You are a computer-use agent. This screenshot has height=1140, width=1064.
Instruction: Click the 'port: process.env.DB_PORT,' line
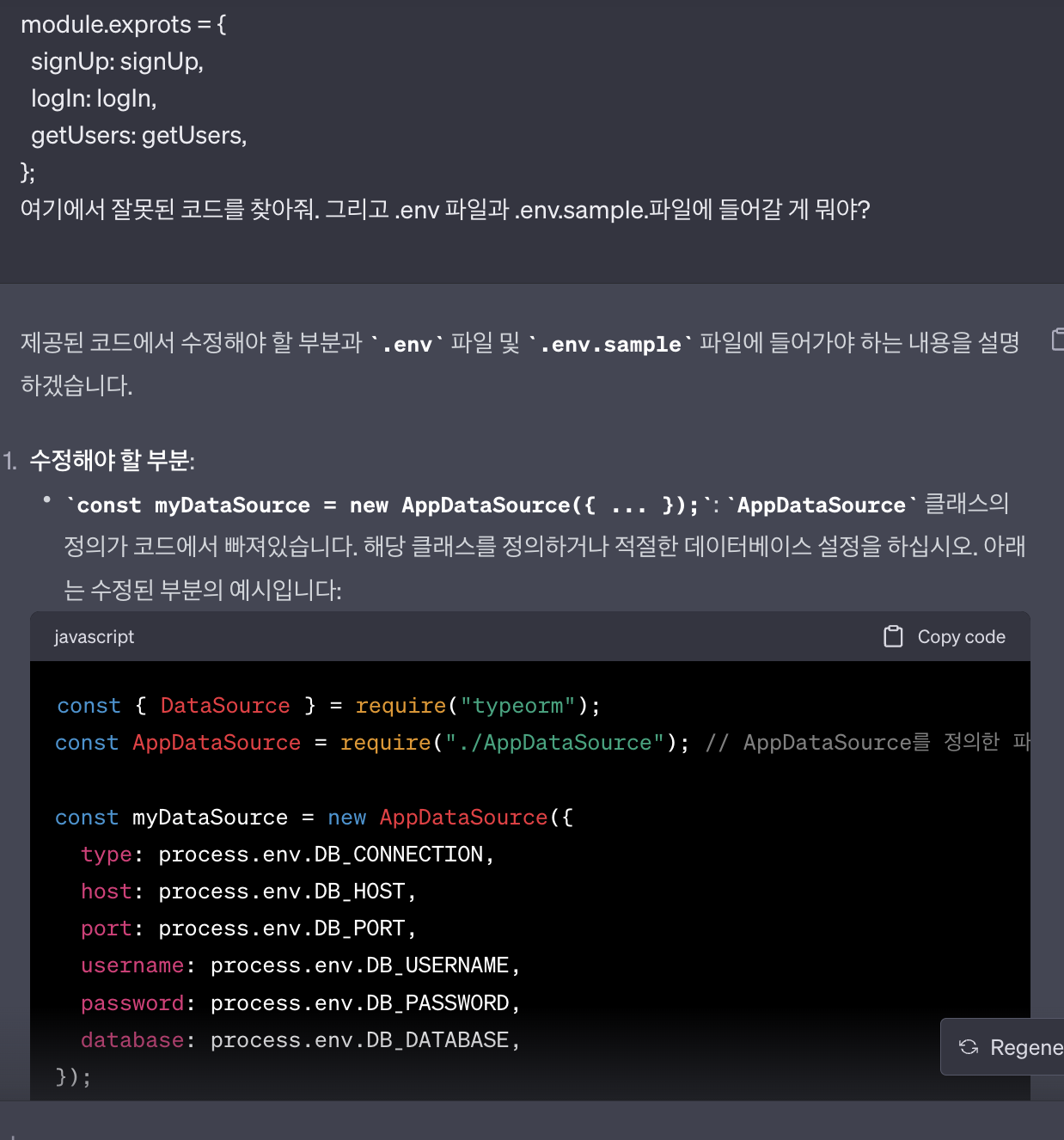[x=248, y=929]
